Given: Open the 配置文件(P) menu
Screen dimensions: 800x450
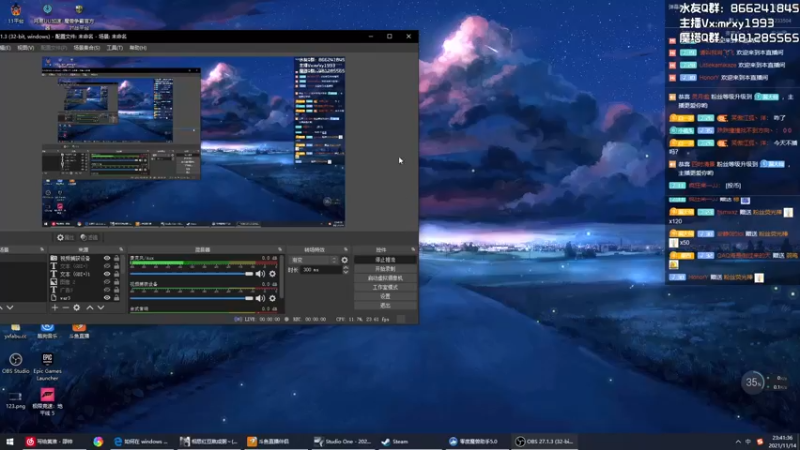Looking at the screenshot, I should 54,48.
